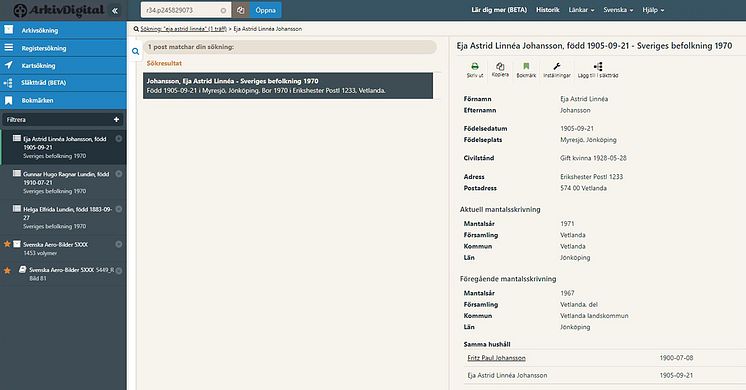
Task: Open Arkivsökning in the sidebar
Action: (x=63, y=30)
